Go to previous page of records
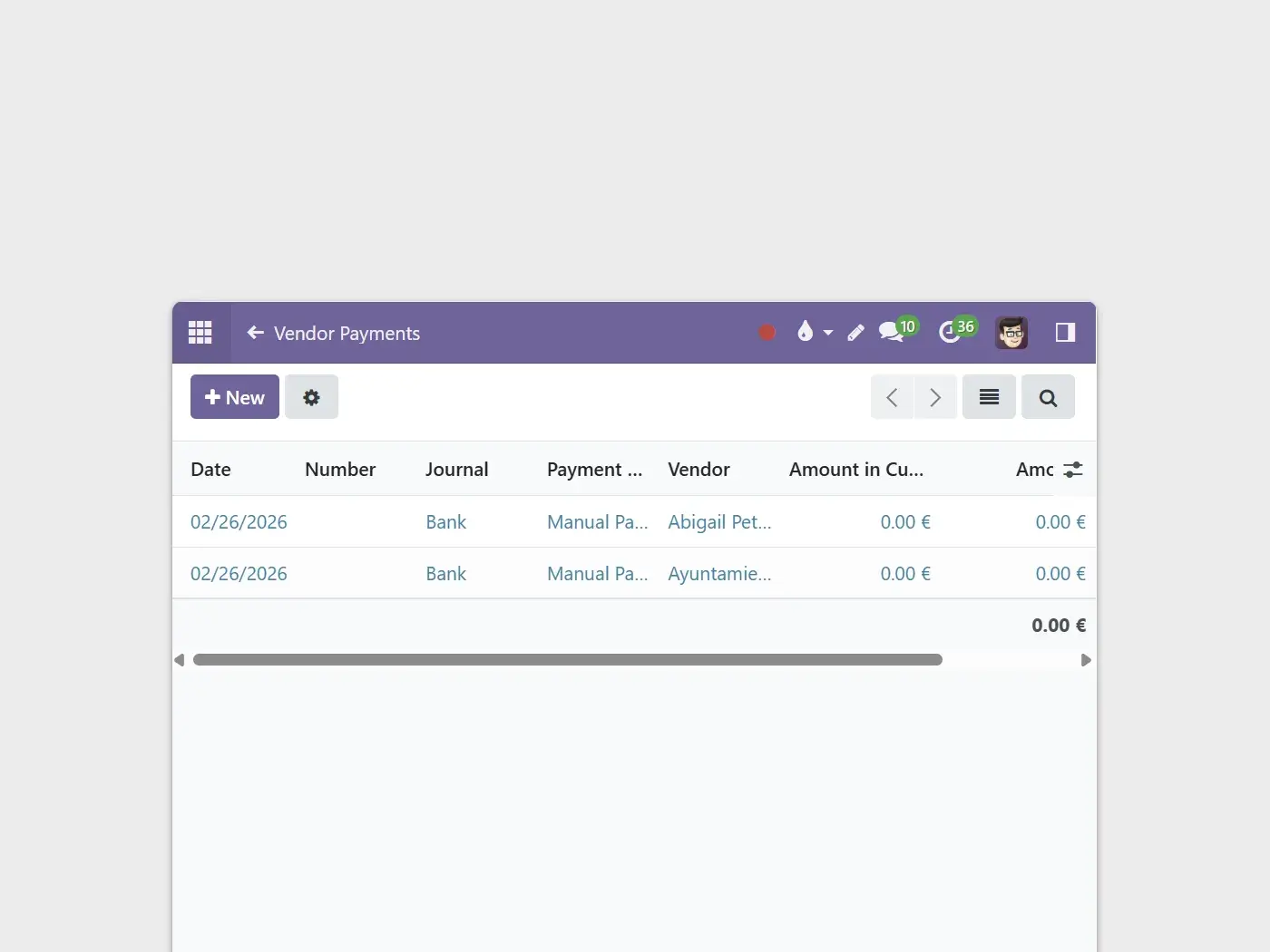 [892, 397]
